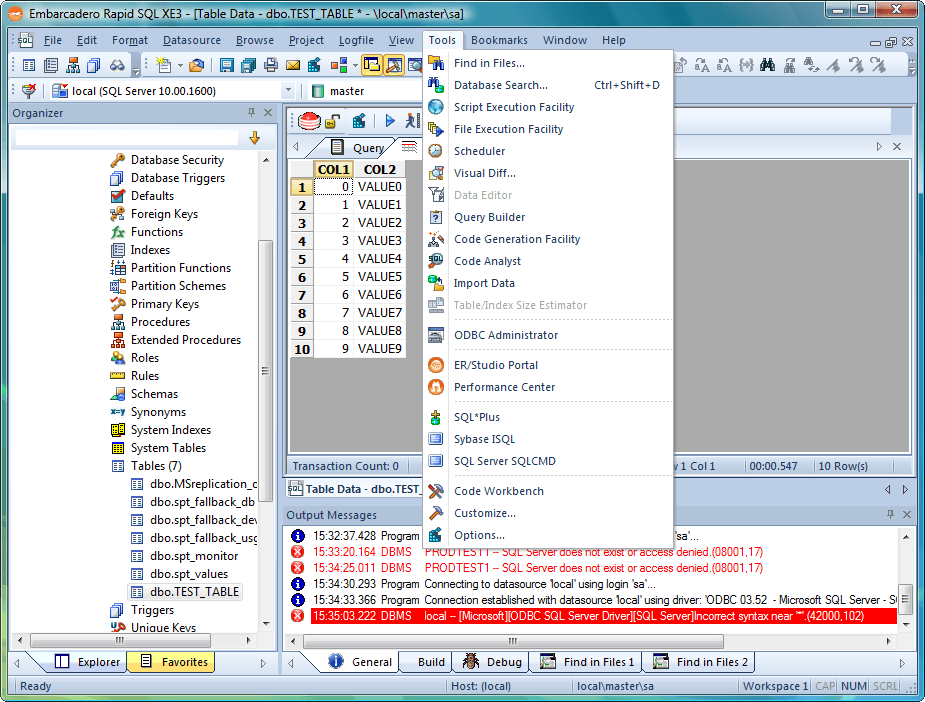The width and height of the screenshot is (925, 702).
Task: Open Query Builder from Tools menu
Action: point(548,217)
